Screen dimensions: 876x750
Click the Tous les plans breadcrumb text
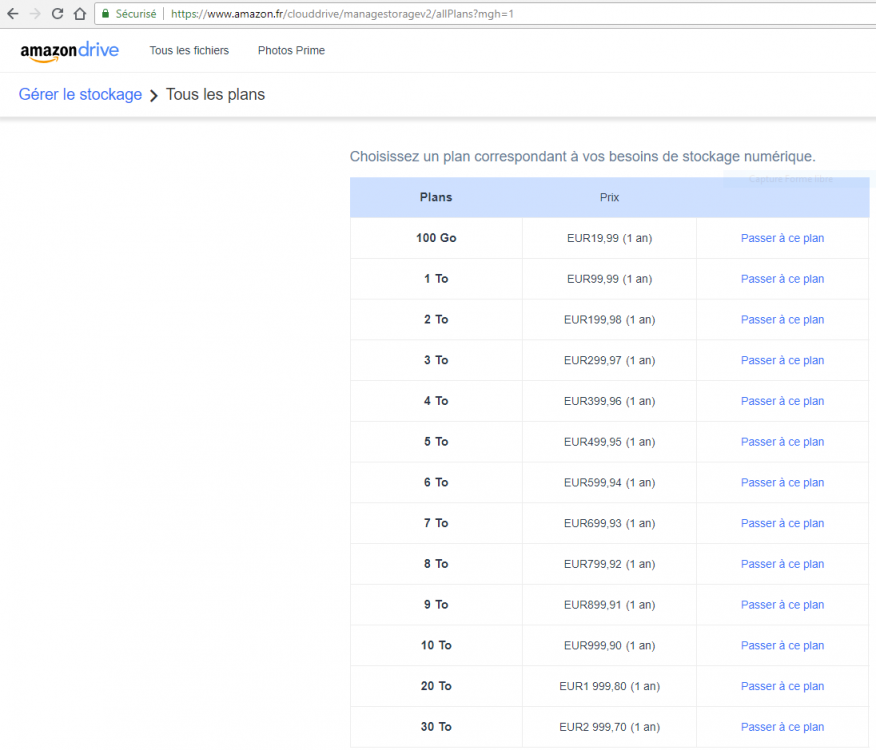coord(215,94)
